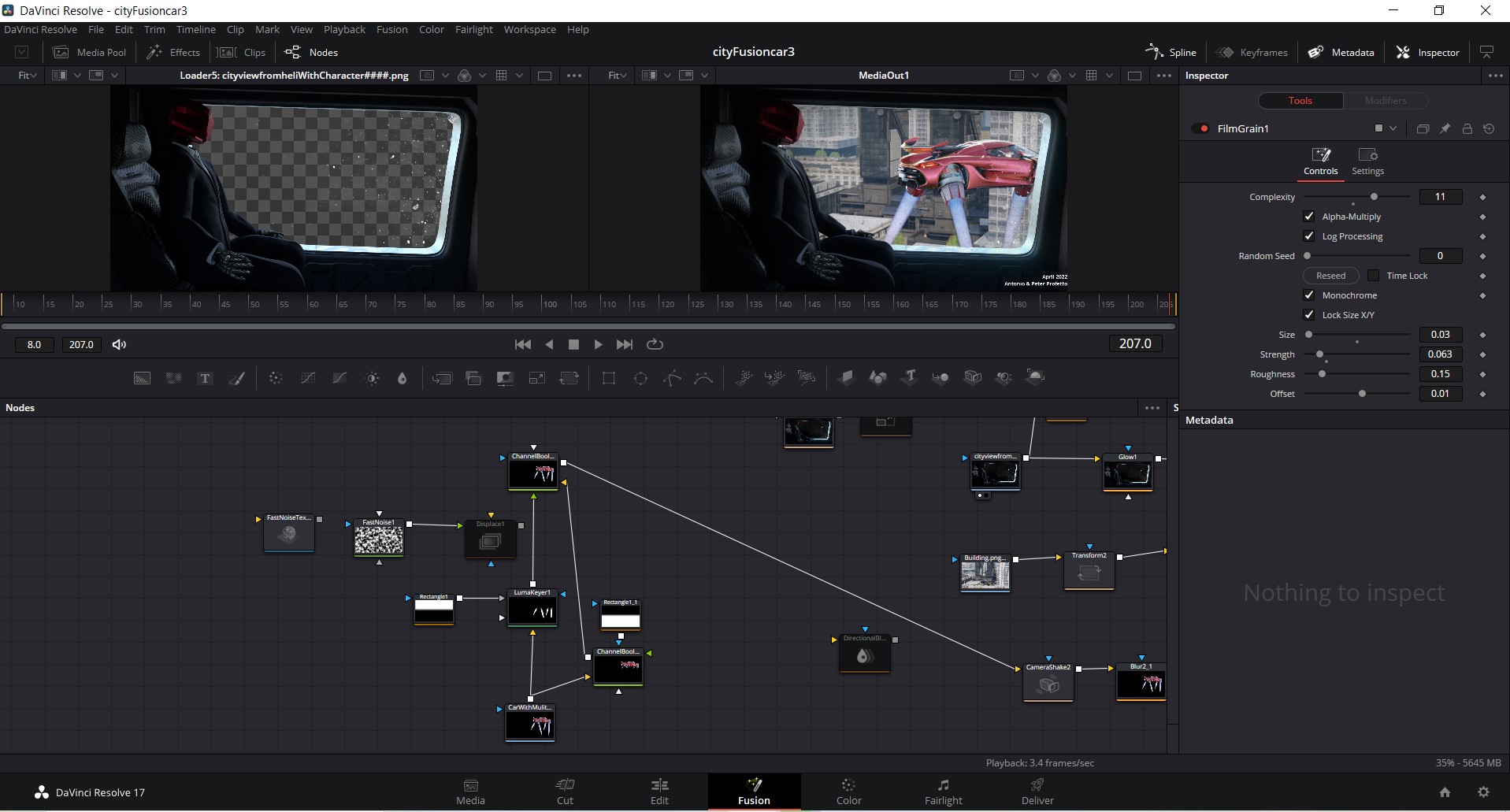Adjust the Complexity slider handle
The height and width of the screenshot is (812, 1510).
coord(1374,197)
